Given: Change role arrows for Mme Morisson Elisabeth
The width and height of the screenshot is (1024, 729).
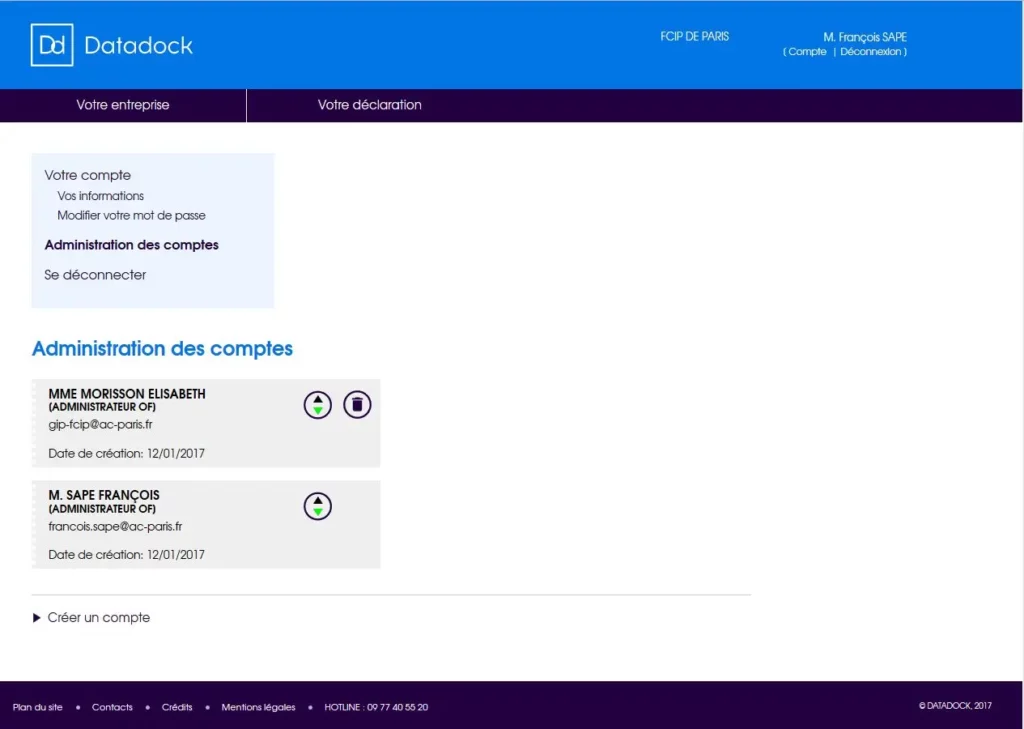Looking at the screenshot, I should 317,405.
